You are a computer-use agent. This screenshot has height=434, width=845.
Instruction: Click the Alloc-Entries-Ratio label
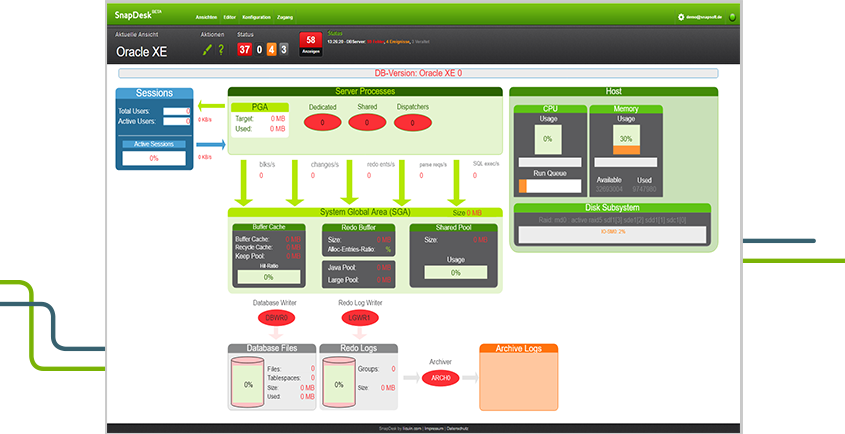tap(351, 250)
